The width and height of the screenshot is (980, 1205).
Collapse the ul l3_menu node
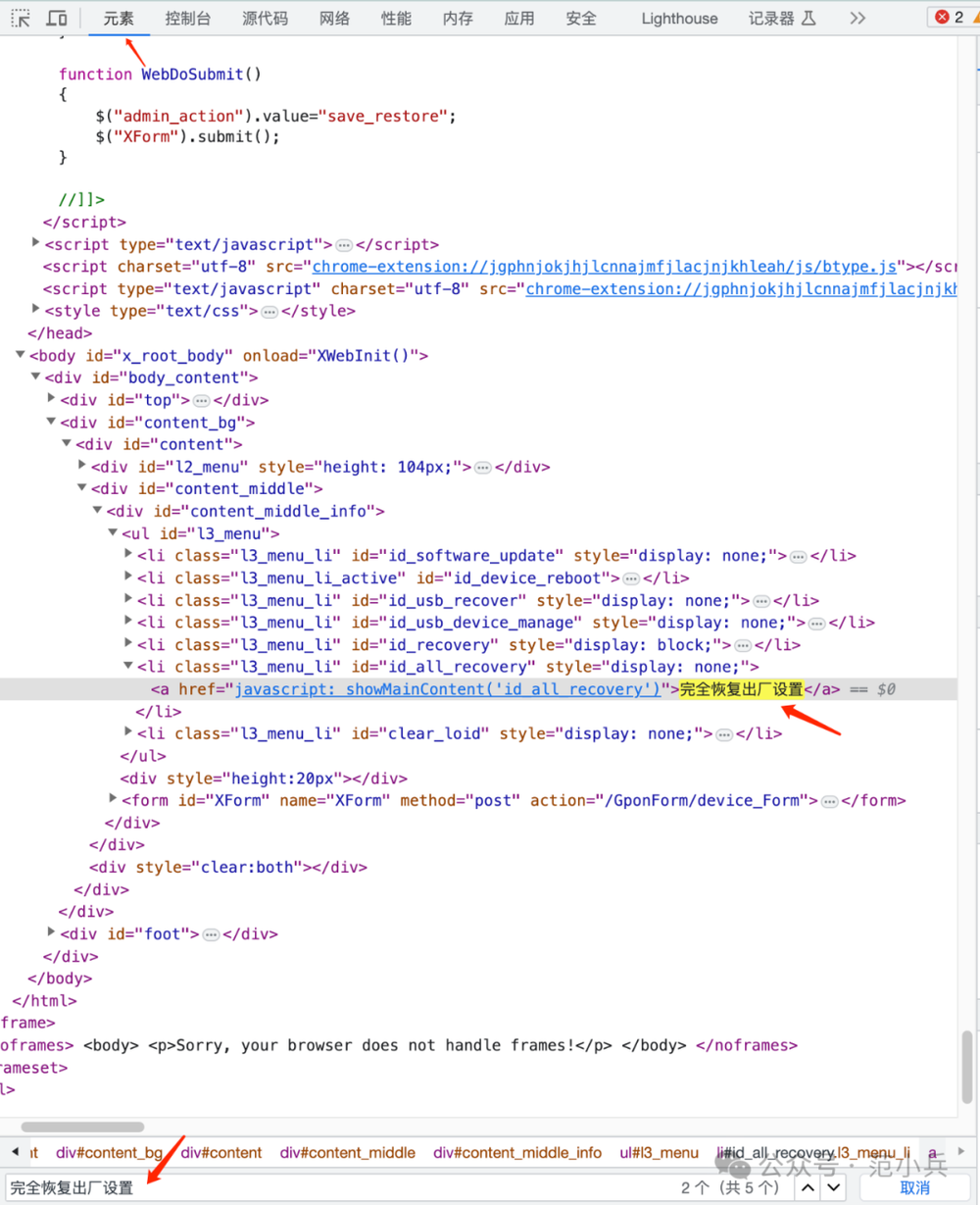tap(114, 532)
